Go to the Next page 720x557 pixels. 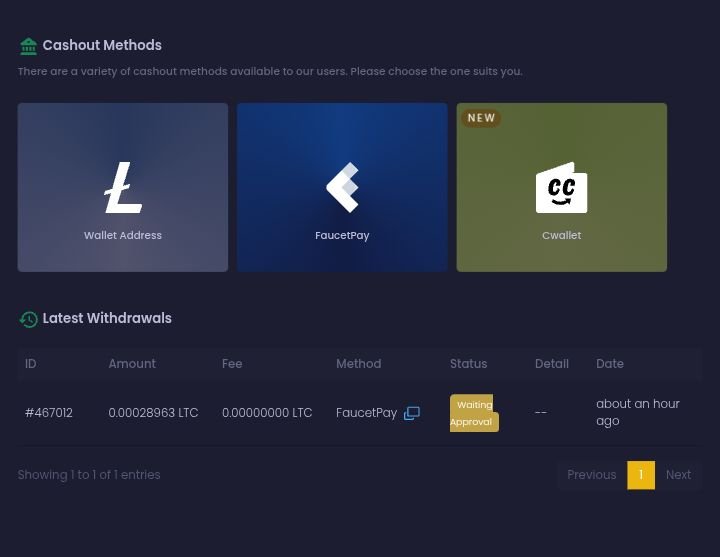[678, 475]
